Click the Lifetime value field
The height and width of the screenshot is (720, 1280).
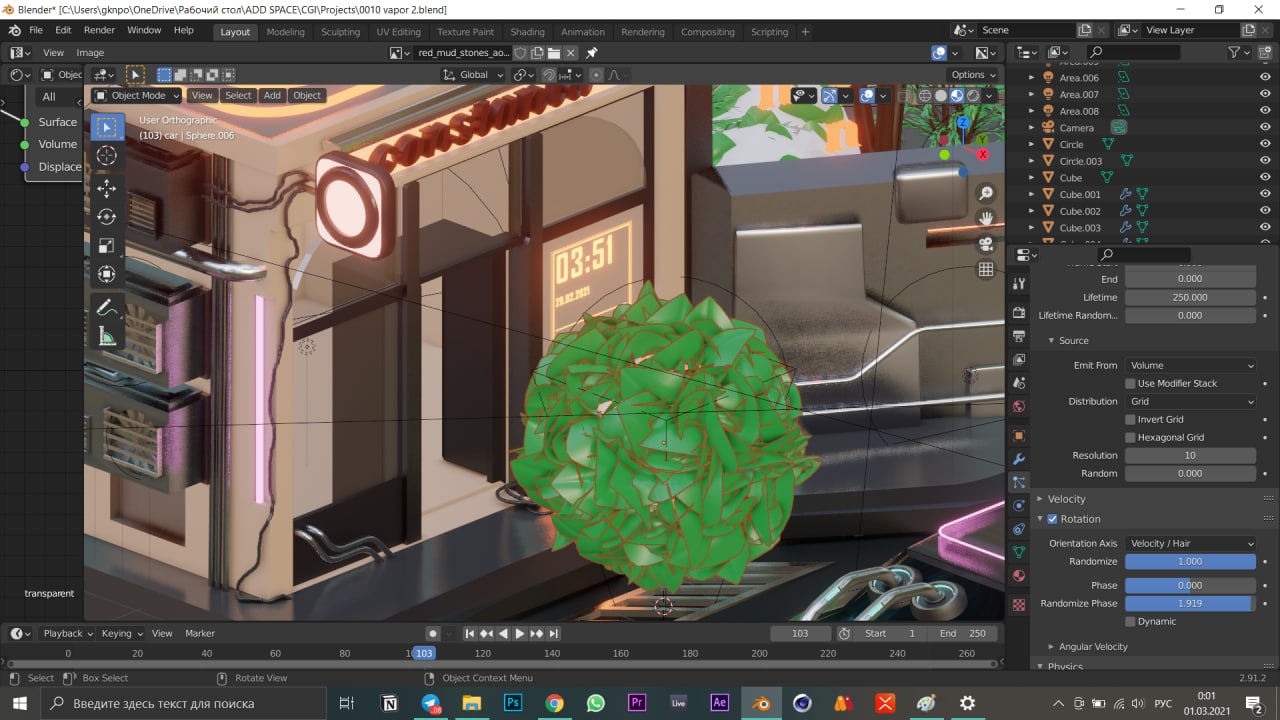point(1190,297)
